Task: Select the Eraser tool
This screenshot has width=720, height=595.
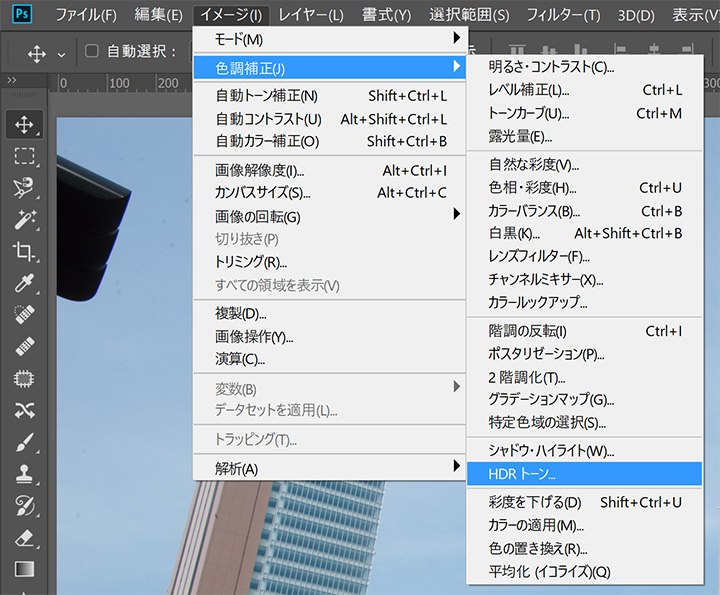Action: point(25,537)
